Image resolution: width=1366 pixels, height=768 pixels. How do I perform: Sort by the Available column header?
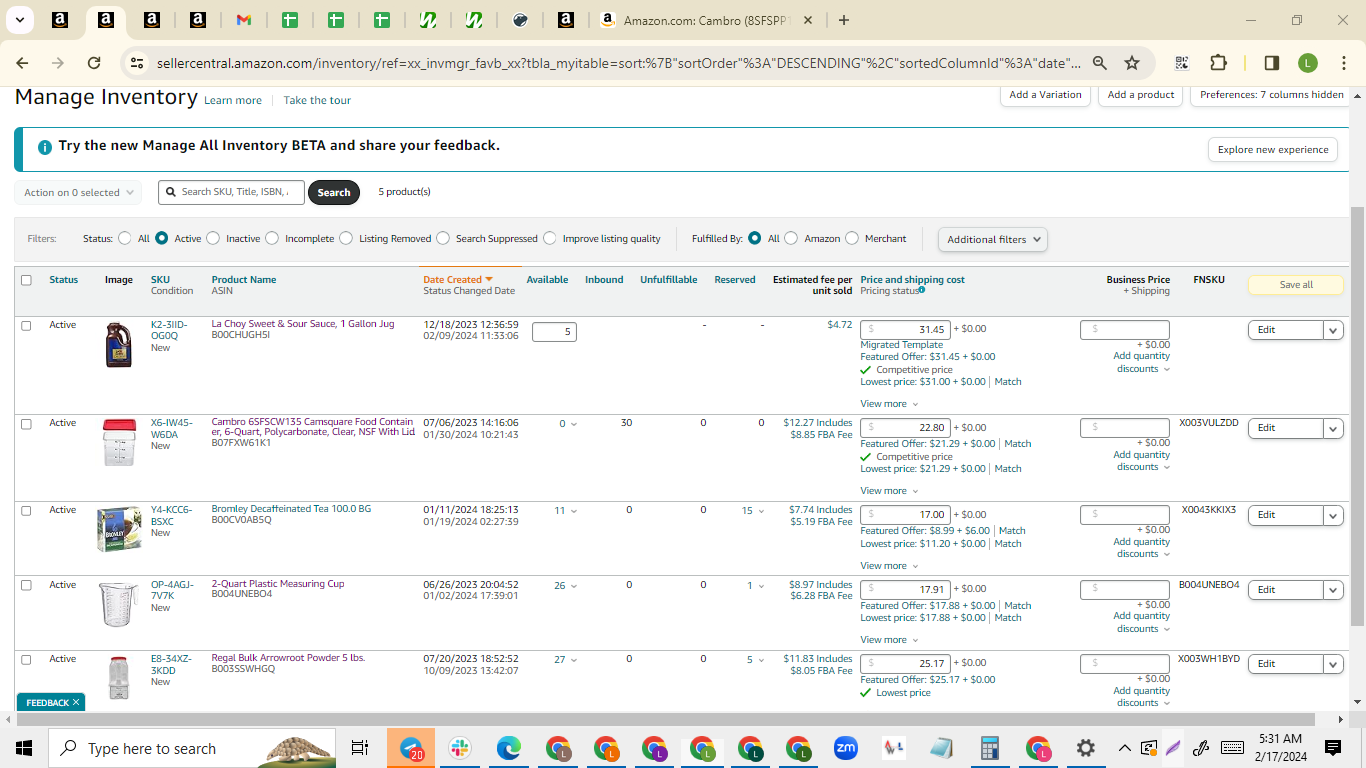[x=547, y=280]
